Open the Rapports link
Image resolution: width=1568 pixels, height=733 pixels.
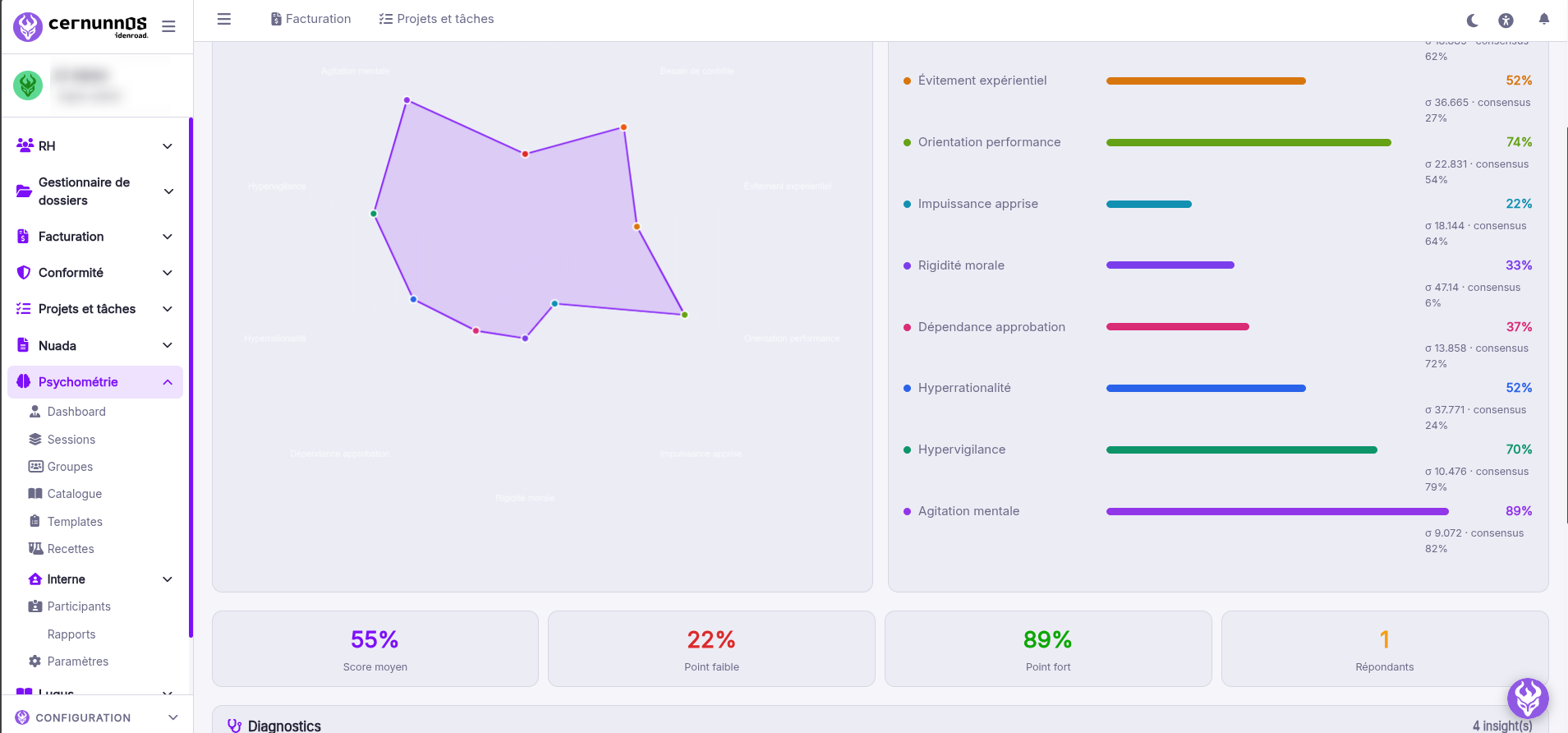[71, 634]
